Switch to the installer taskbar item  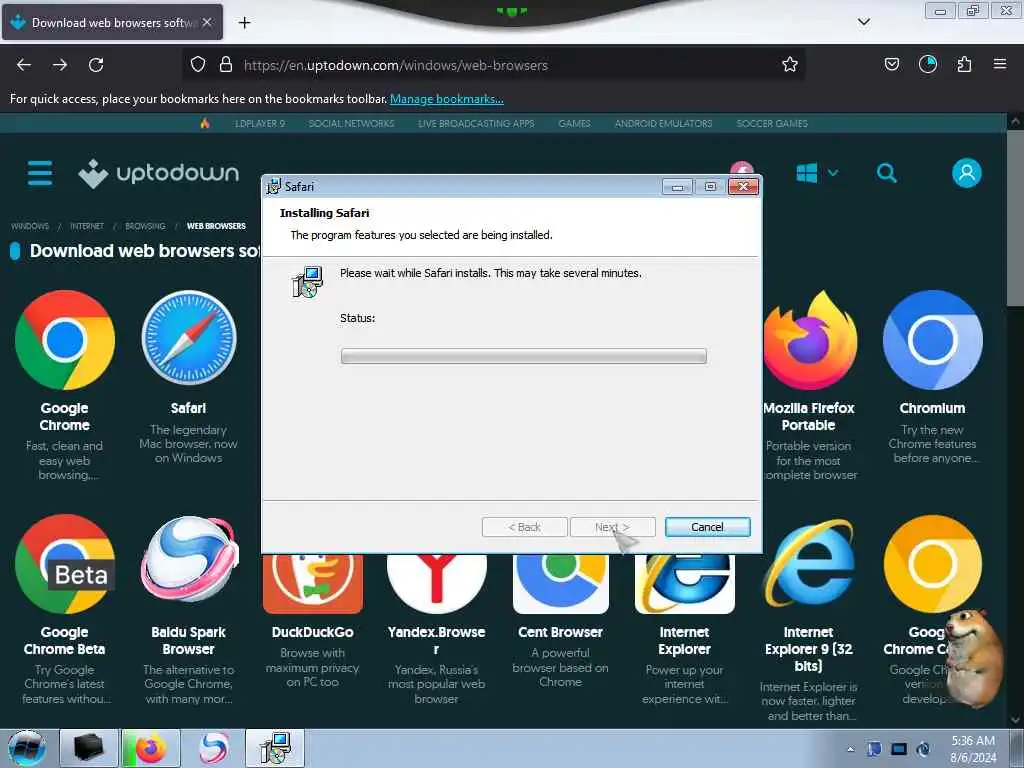275,748
